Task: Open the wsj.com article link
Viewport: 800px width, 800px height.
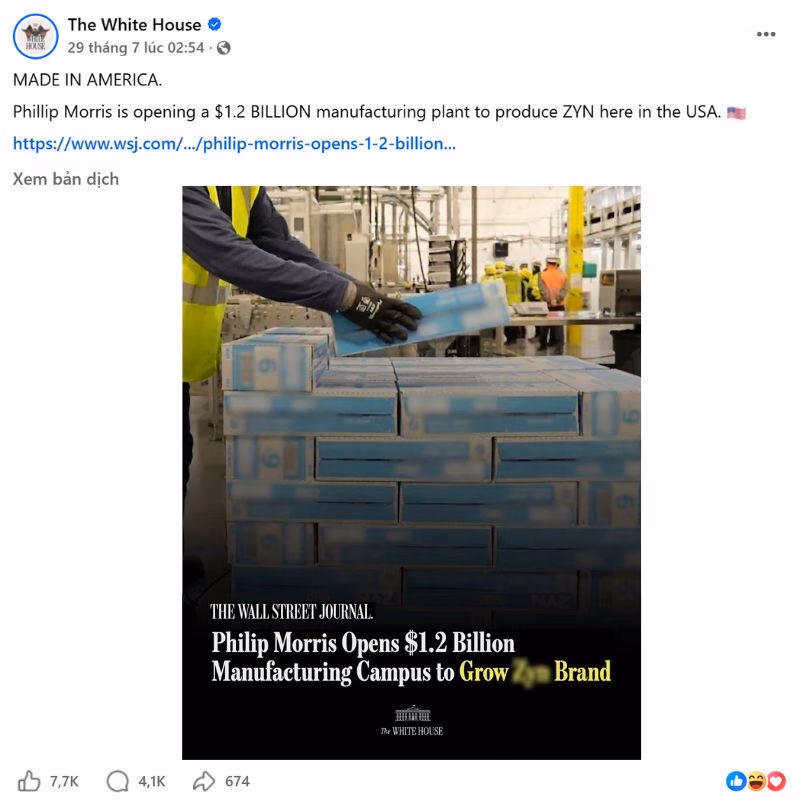Action: [x=234, y=144]
